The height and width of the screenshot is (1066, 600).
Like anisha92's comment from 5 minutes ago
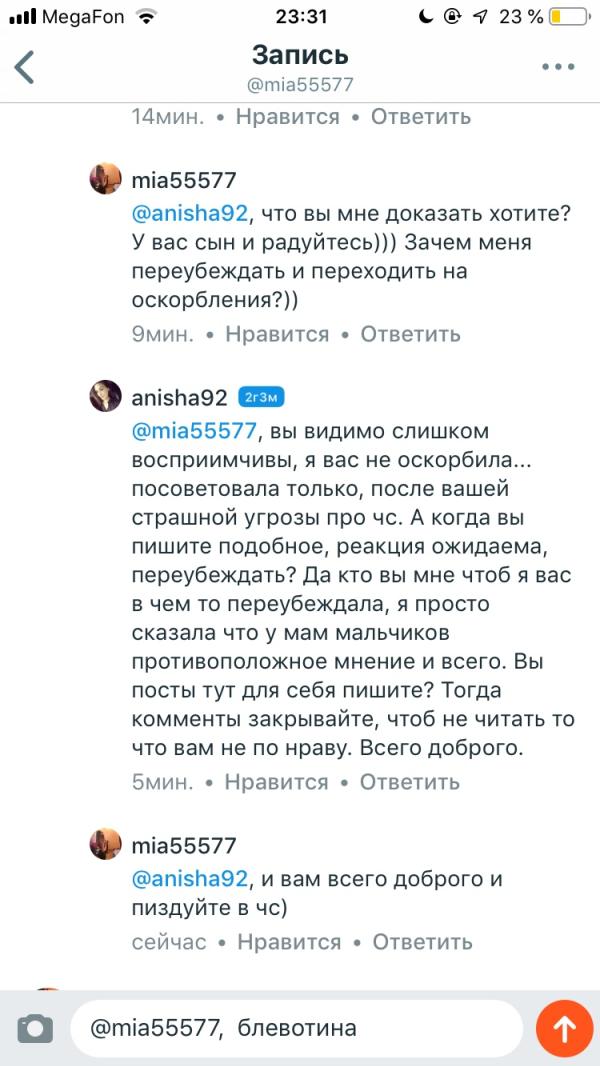point(277,782)
